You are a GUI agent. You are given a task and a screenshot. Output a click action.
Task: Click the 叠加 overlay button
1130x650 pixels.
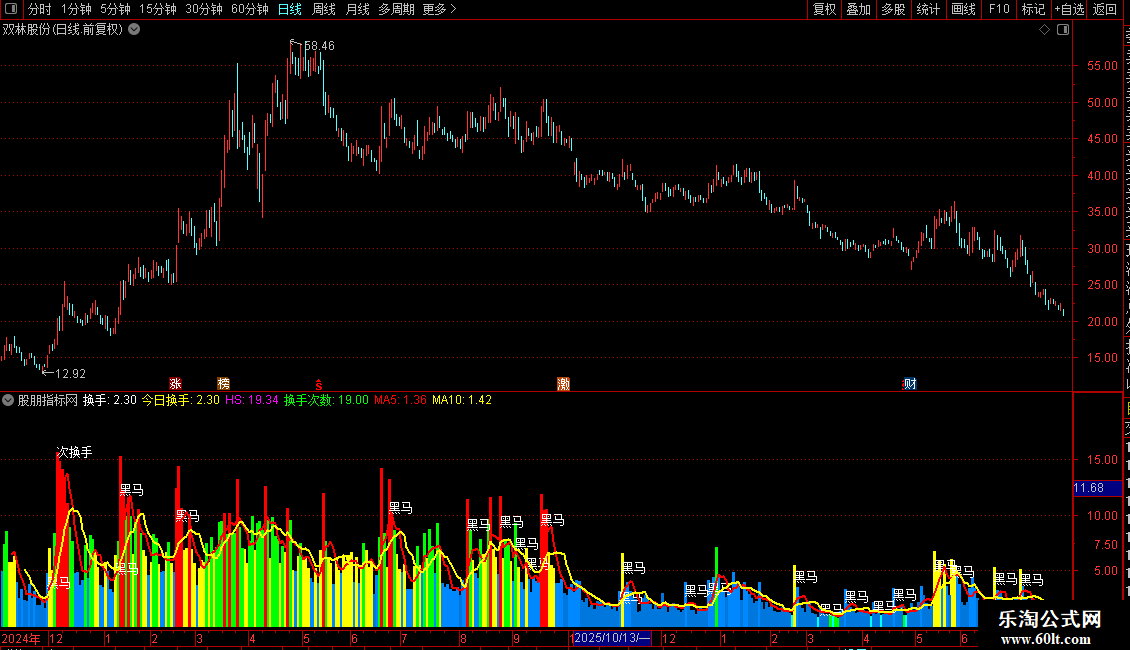(858, 9)
